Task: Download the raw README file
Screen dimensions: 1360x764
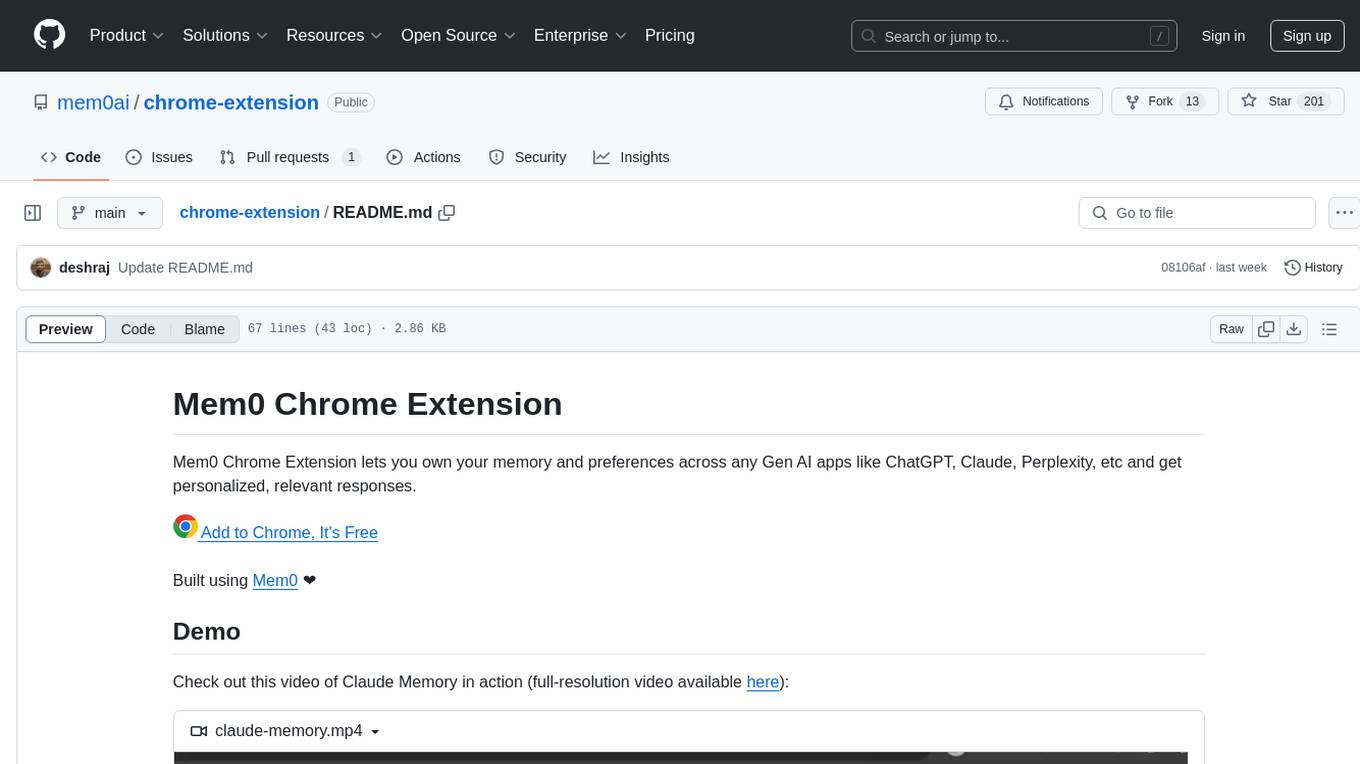Action: point(1293,329)
